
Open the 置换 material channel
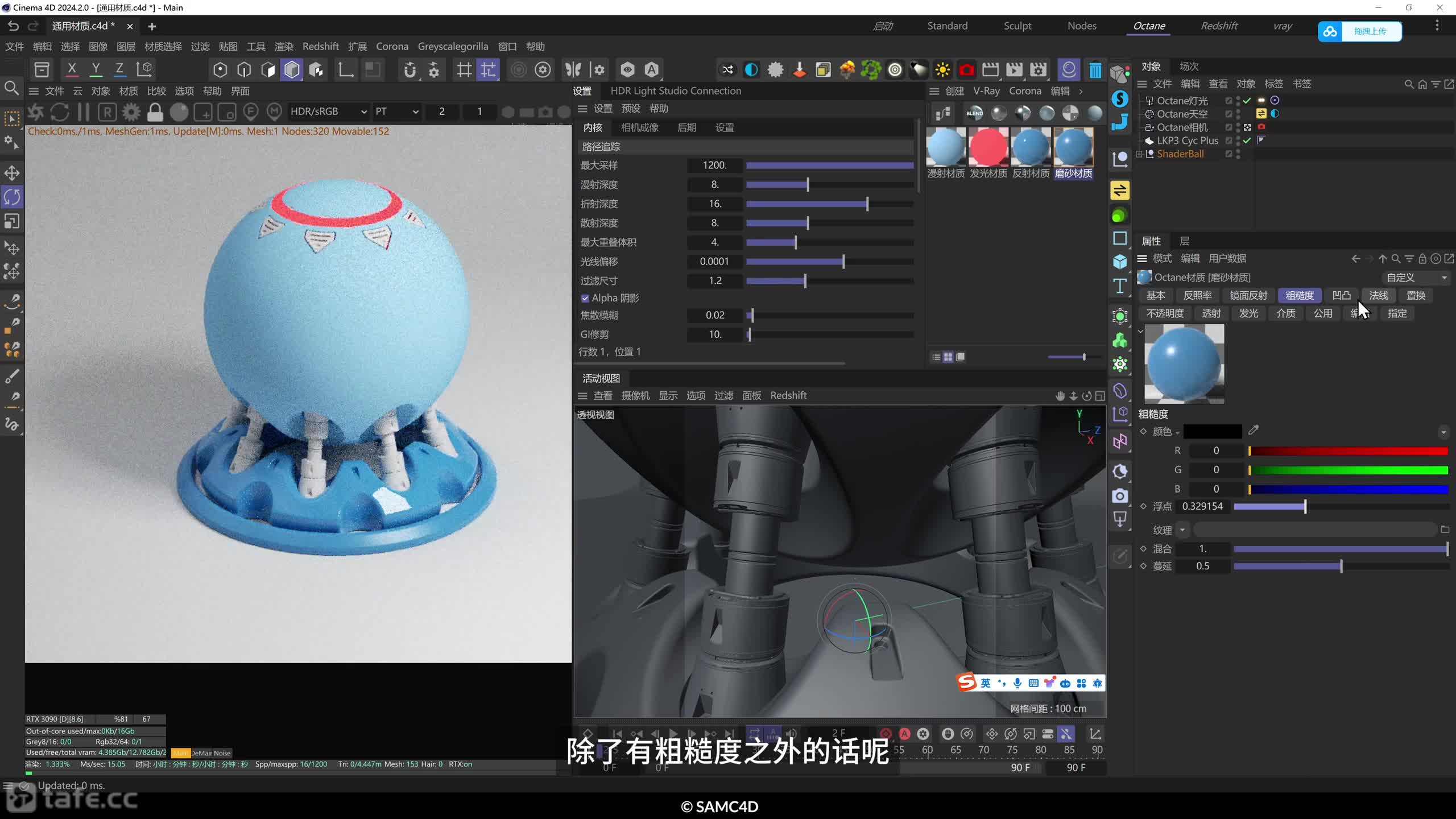coord(1416,295)
